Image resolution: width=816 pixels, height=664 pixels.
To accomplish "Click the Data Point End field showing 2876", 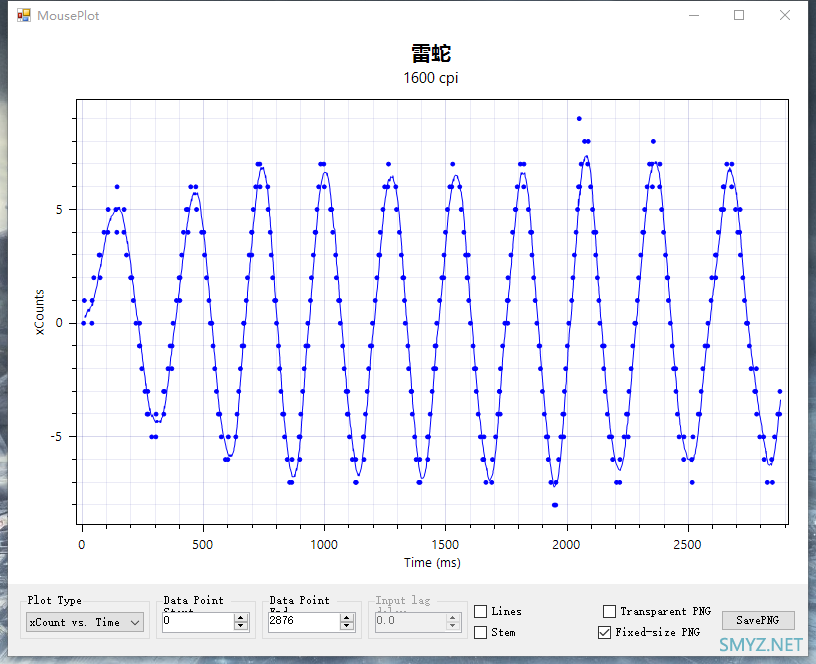I will tap(304, 621).
